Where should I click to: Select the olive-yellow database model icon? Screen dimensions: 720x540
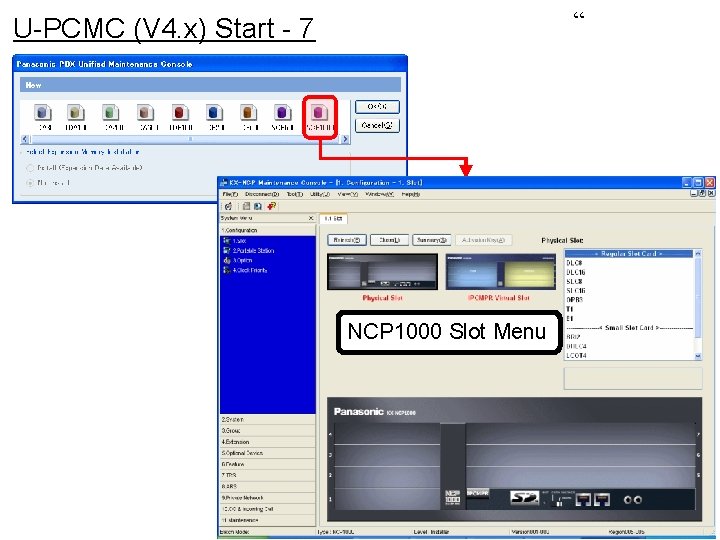coord(76,112)
